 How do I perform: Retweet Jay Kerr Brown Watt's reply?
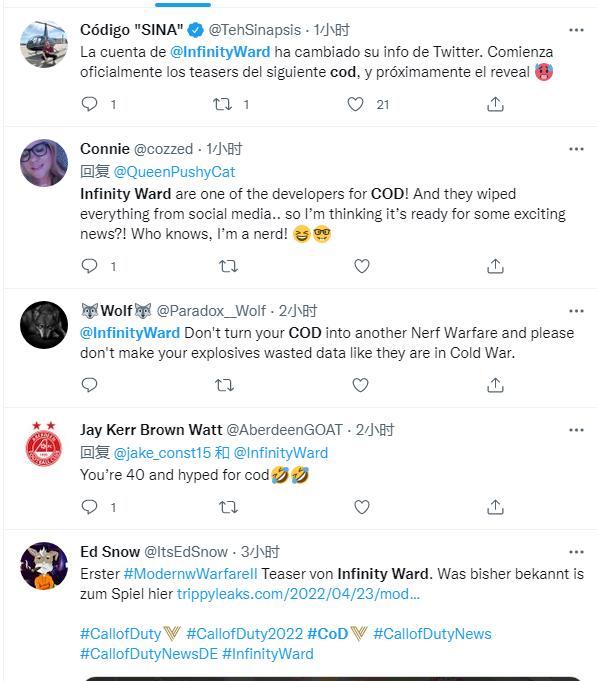tap(228, 507)
